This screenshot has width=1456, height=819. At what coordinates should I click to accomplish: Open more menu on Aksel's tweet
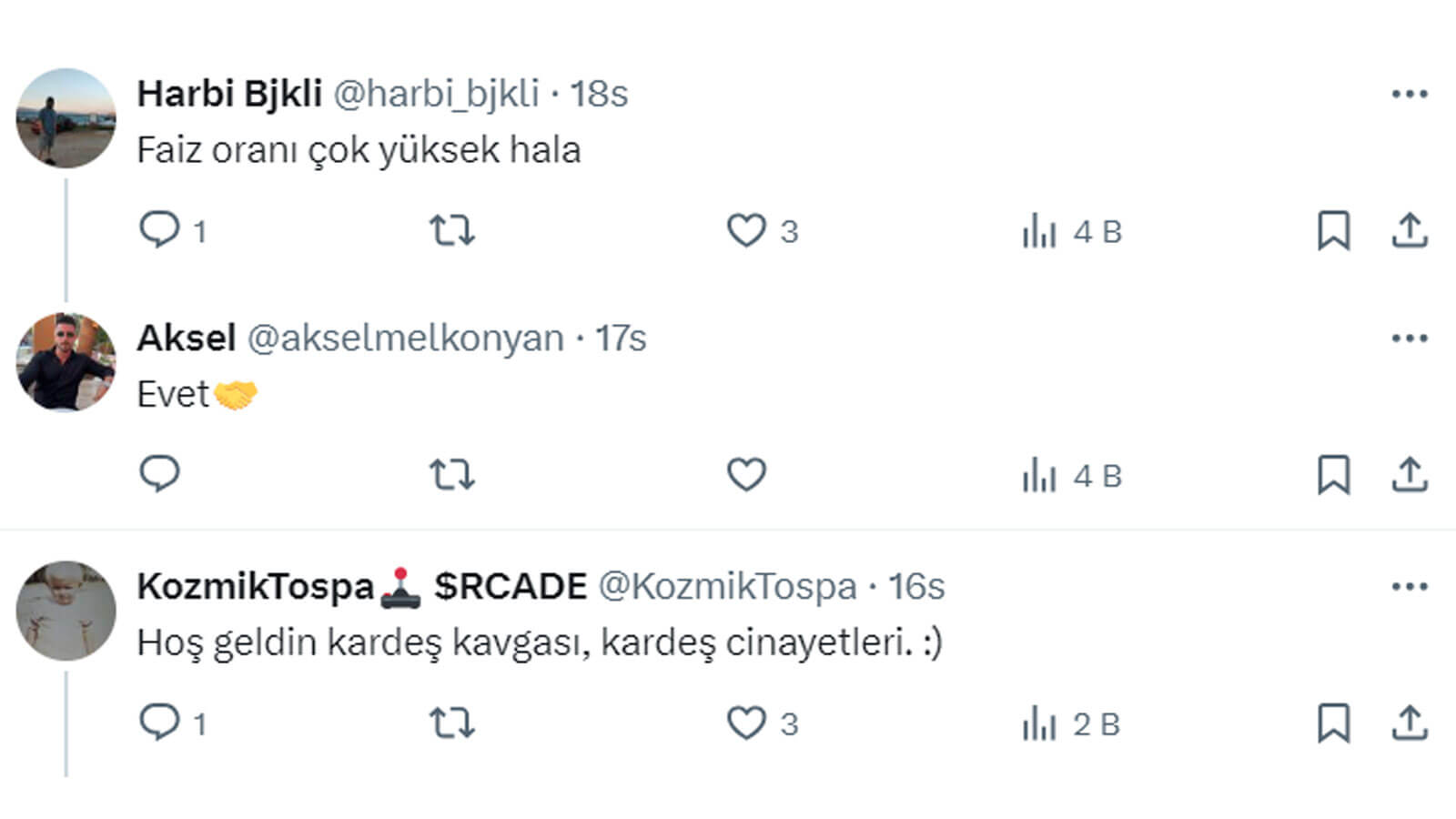tap(1410, 339)
